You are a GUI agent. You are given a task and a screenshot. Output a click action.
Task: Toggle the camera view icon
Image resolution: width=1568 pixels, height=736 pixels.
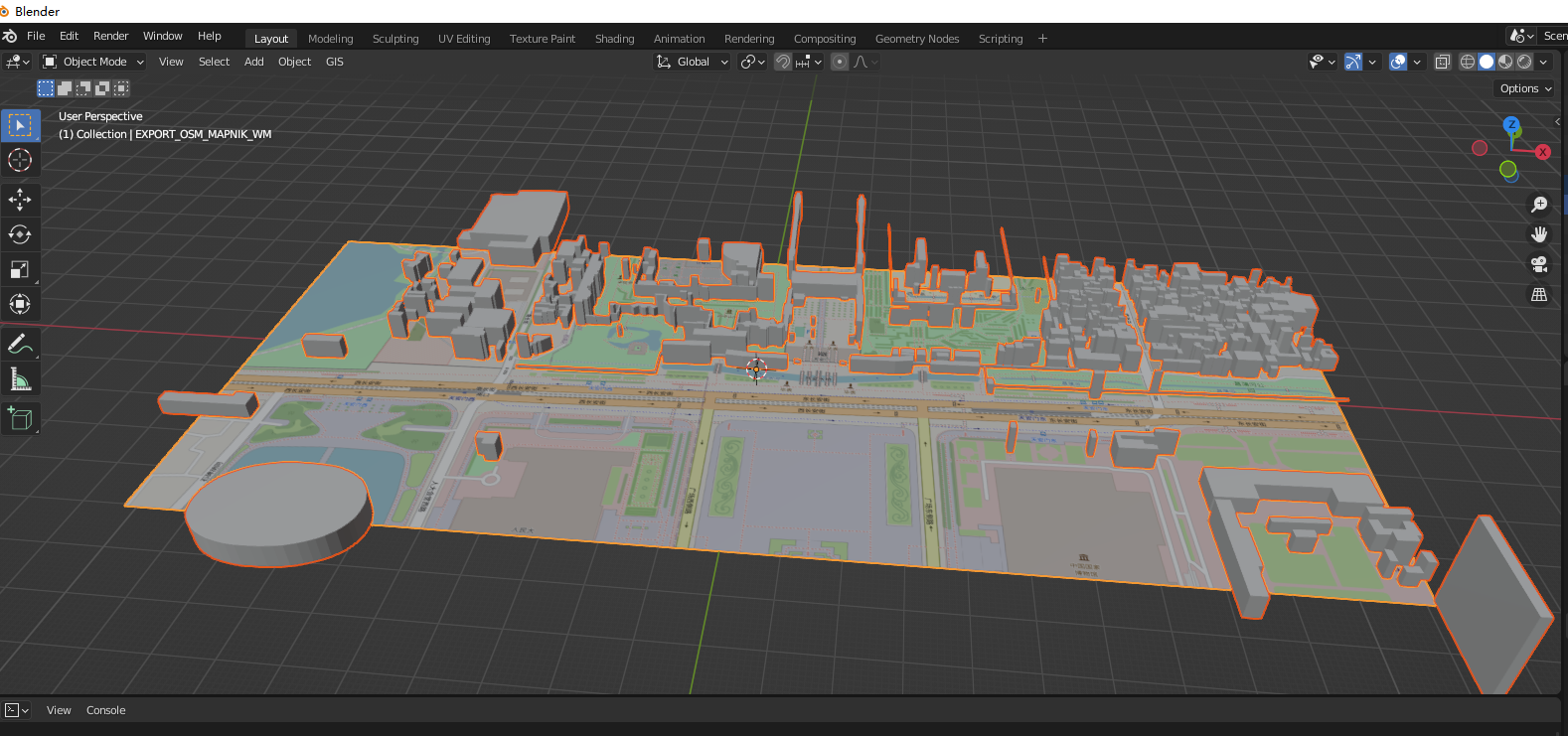click(1539, 264)
